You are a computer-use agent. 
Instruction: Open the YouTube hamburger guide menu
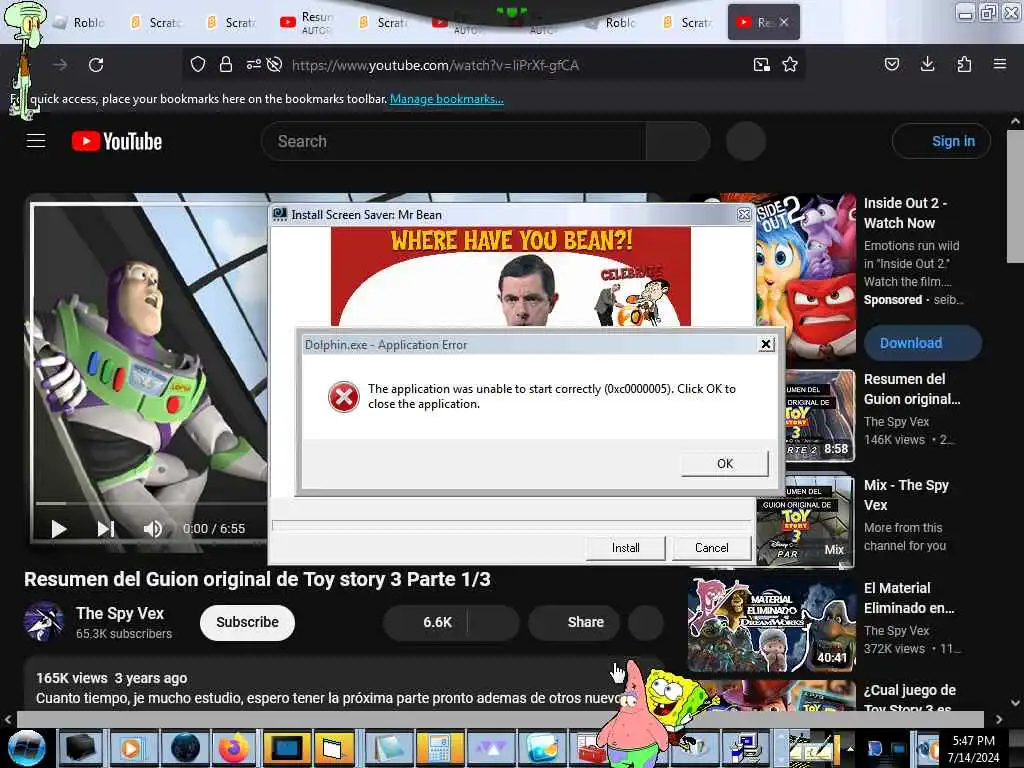coord(36,140)
